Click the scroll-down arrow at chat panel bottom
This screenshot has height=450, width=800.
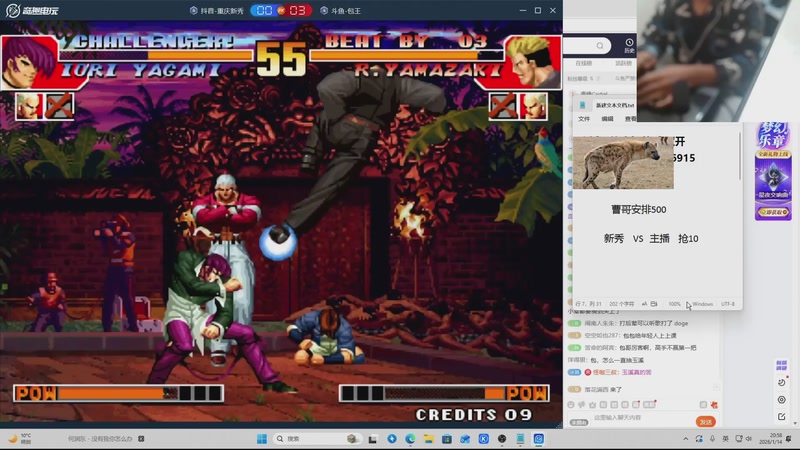794,423
